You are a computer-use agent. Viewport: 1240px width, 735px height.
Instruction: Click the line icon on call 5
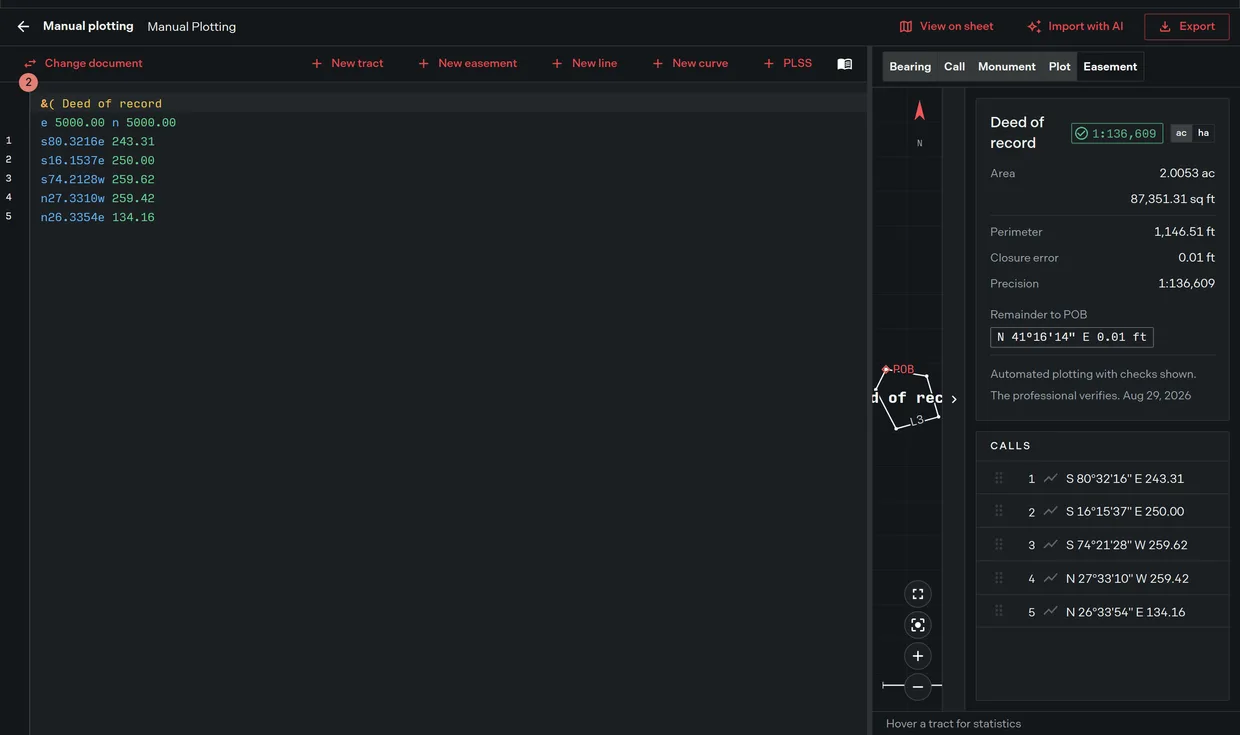click(1050, 611)
